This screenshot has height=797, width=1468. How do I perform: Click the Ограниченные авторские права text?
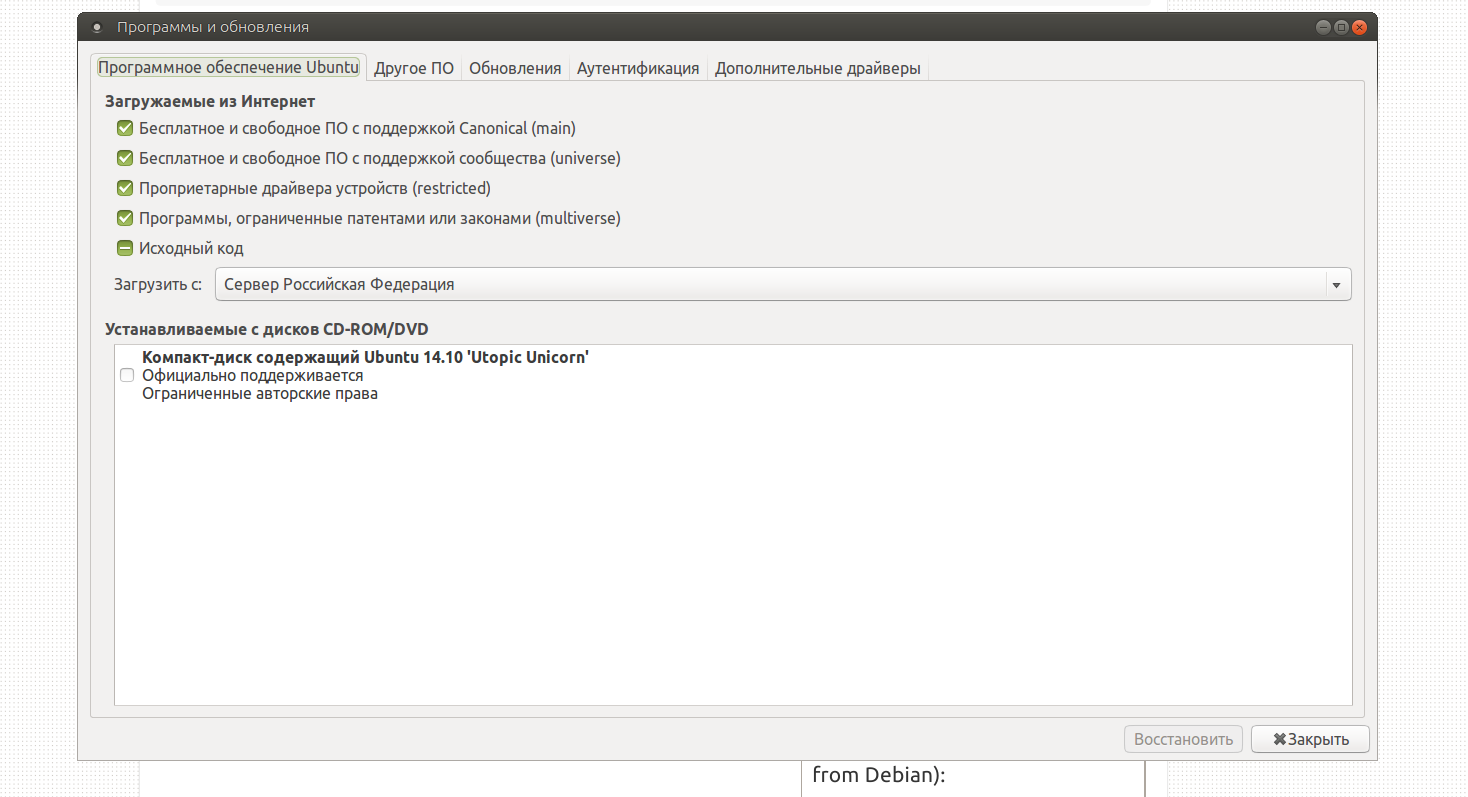tap(260, 393)
